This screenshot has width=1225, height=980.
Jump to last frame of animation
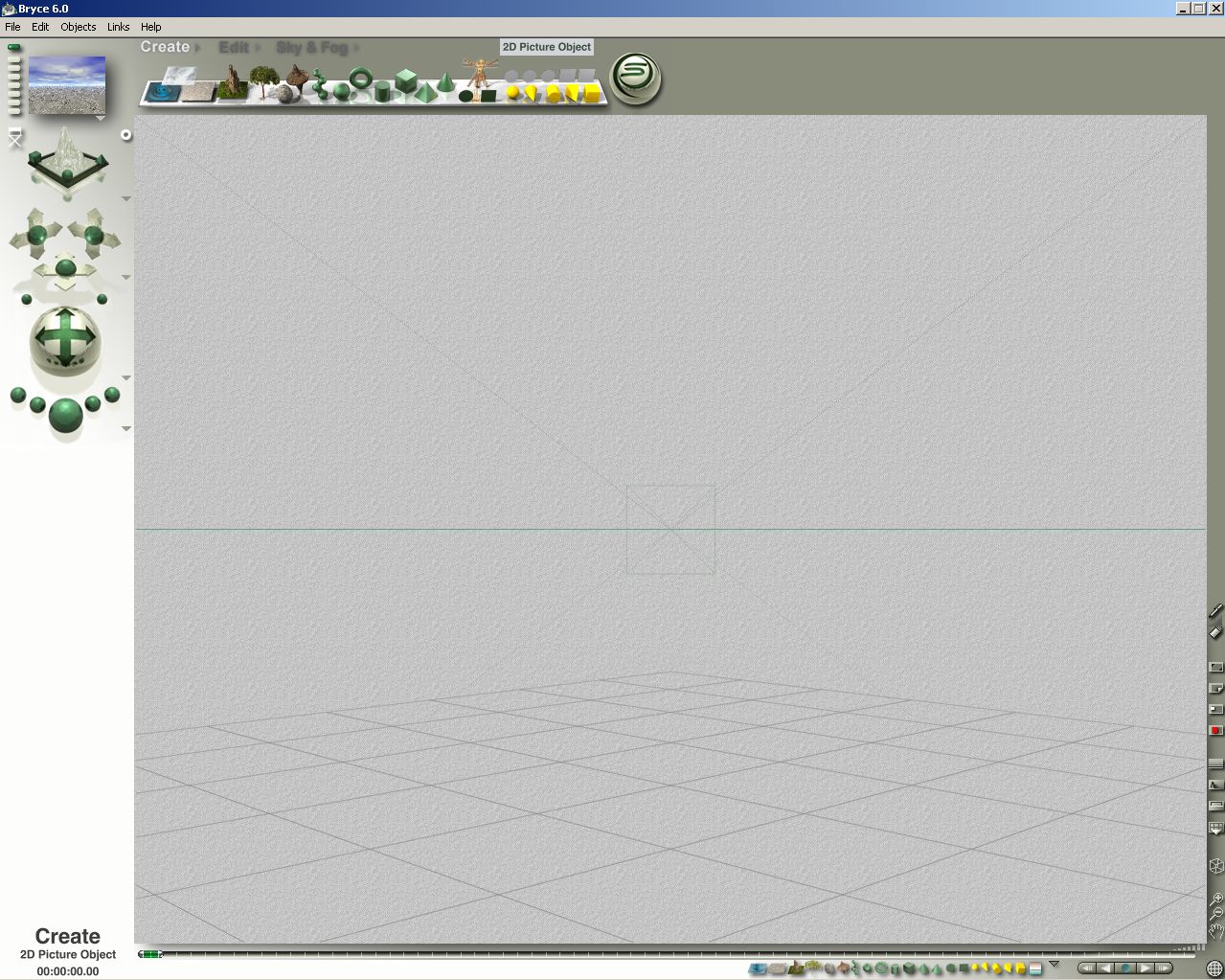[1164, 969]
